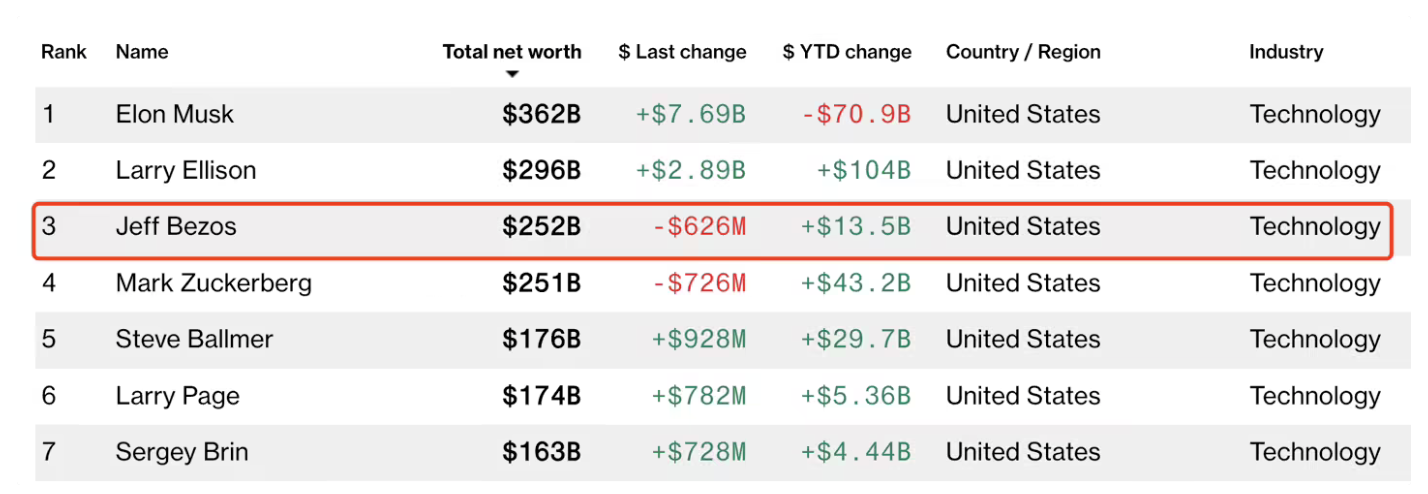The image size is (1428, 494).
Task: Click the $ YTD change column header
Action: point(847,52)
